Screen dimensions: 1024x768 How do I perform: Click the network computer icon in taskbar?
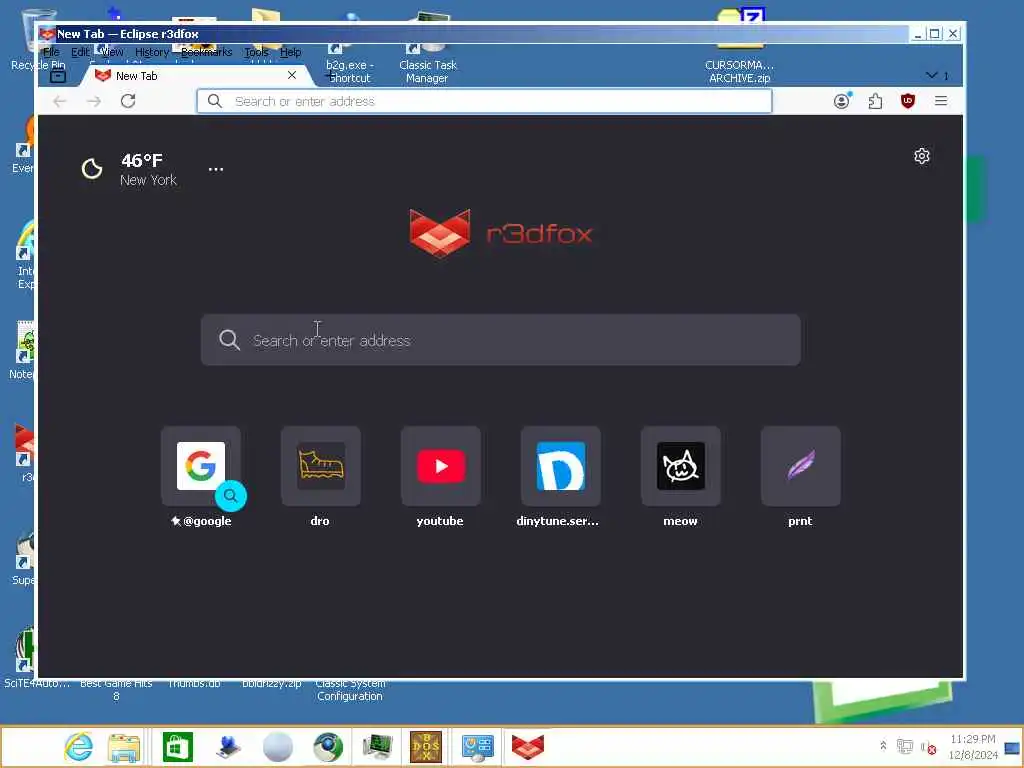(228, 747)
